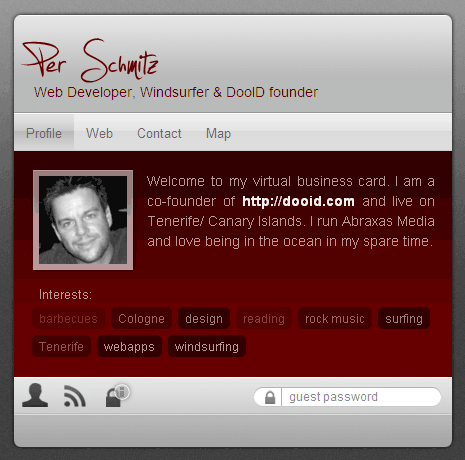
Task: Follow the http://dooid.com link
Action: (x=298, y=201)
